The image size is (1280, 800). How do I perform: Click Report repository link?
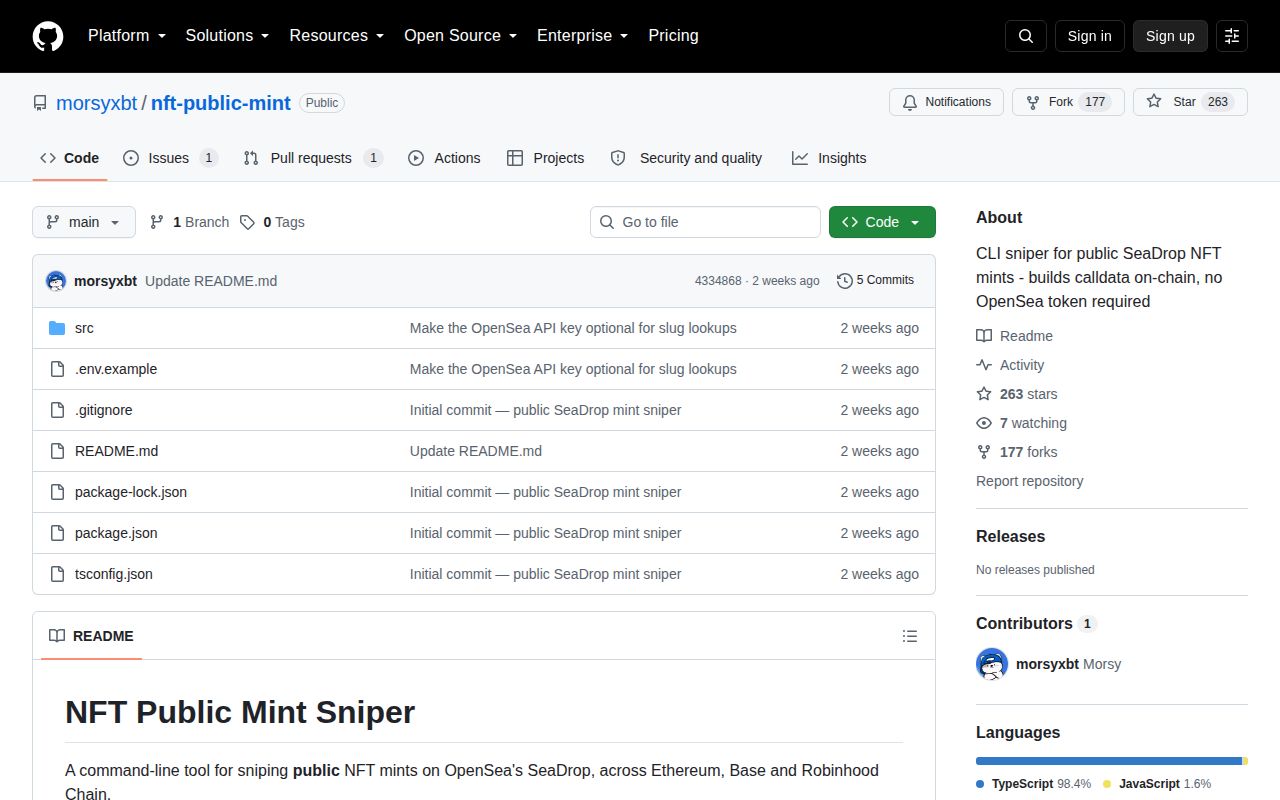tap(1030, 481)
